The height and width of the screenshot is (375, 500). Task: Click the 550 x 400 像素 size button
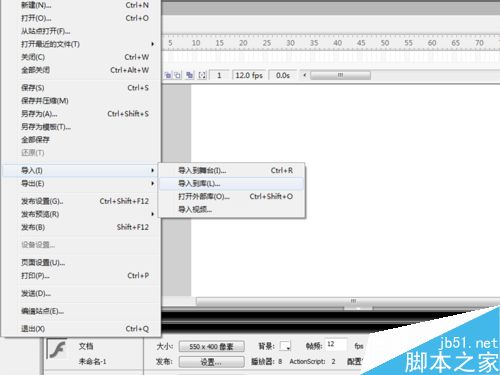click(212, 346)
